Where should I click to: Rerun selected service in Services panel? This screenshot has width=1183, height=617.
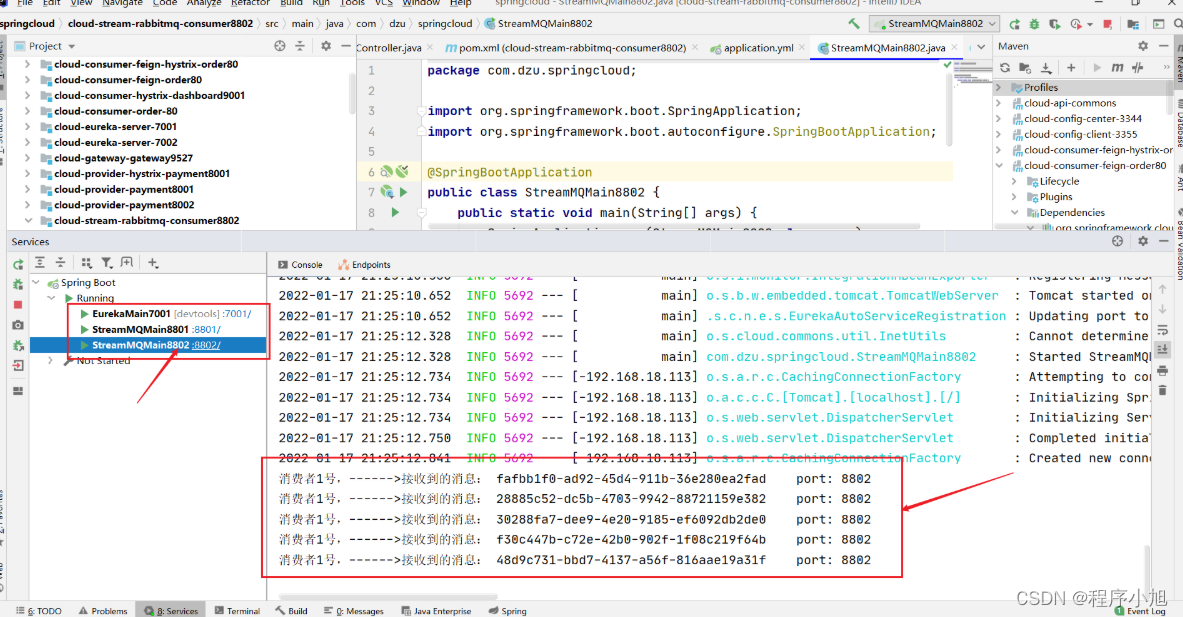[18, 265]
